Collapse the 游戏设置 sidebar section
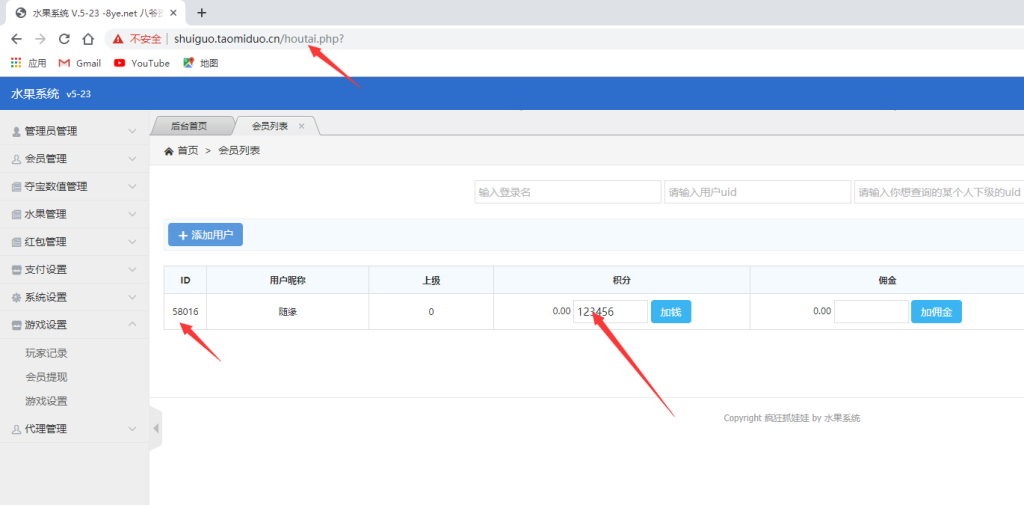1024x505 pixels. 74,325
